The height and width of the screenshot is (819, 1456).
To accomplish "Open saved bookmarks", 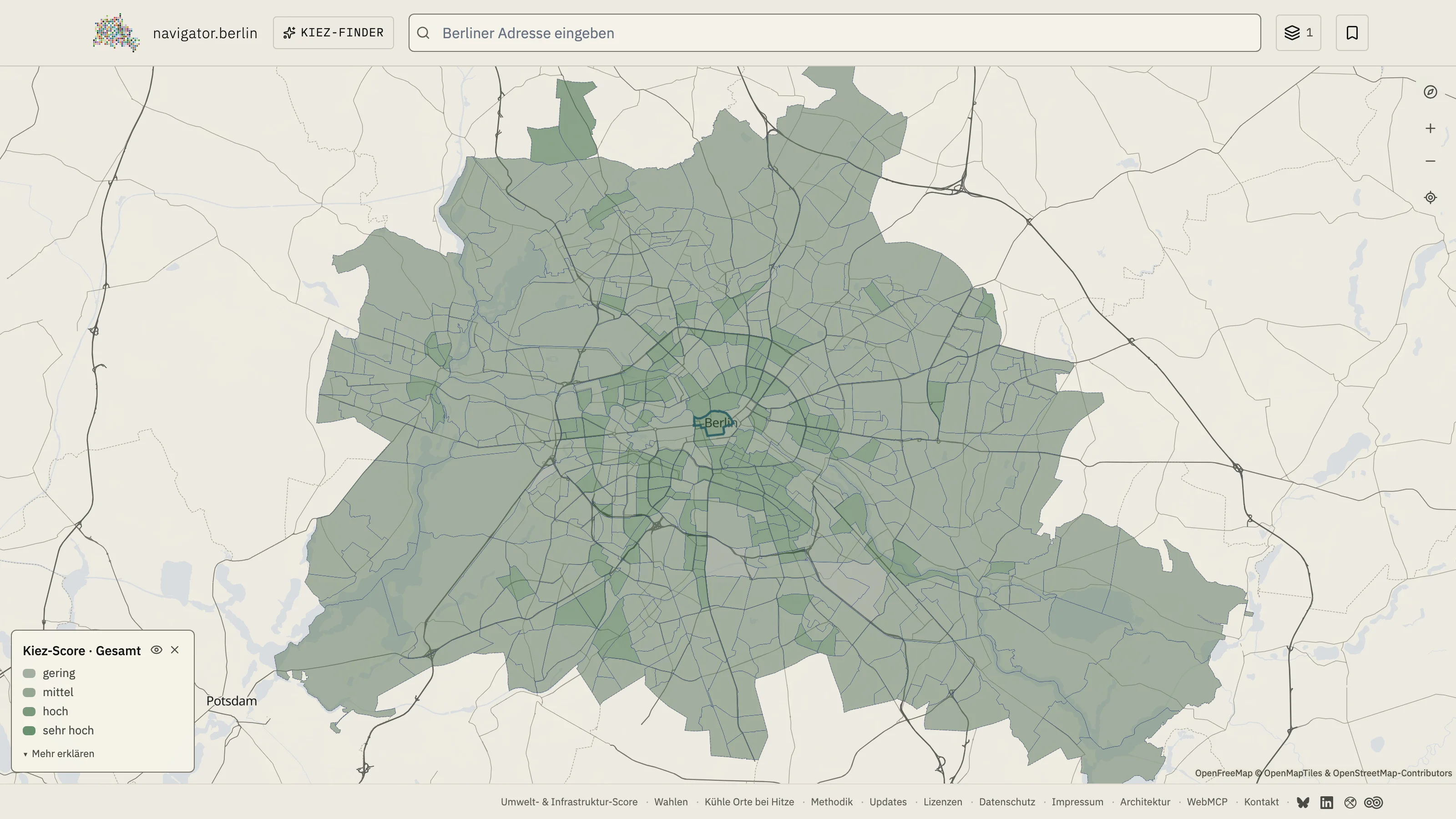I will 1352,33.
